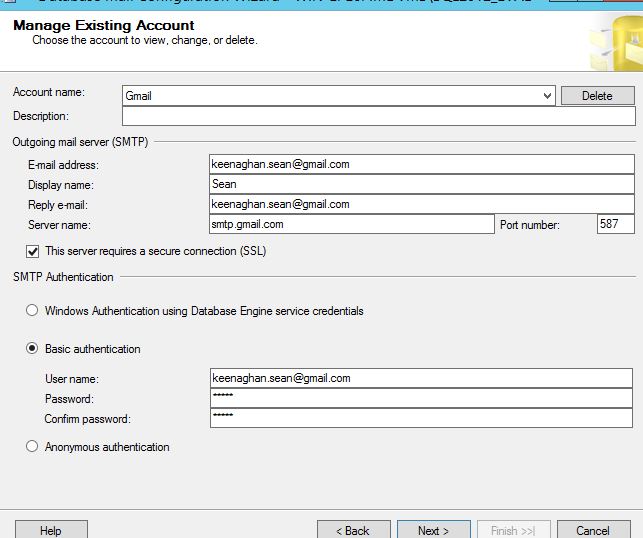Click the Reply e-mail field
The width and height of the screenshot is (643, 538).
click(421, 204)
